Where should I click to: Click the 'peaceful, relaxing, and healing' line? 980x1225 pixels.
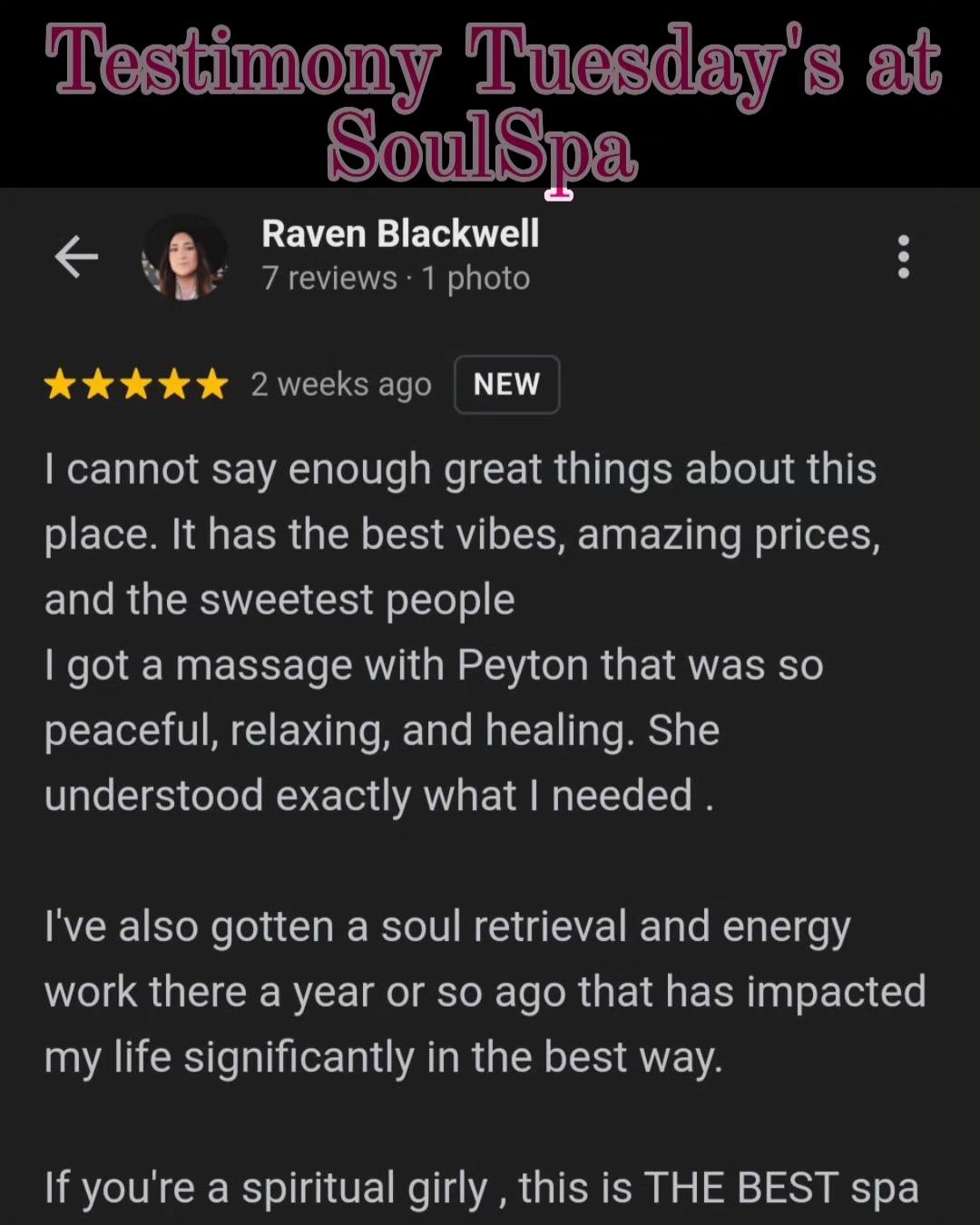(x=339, y=731)
